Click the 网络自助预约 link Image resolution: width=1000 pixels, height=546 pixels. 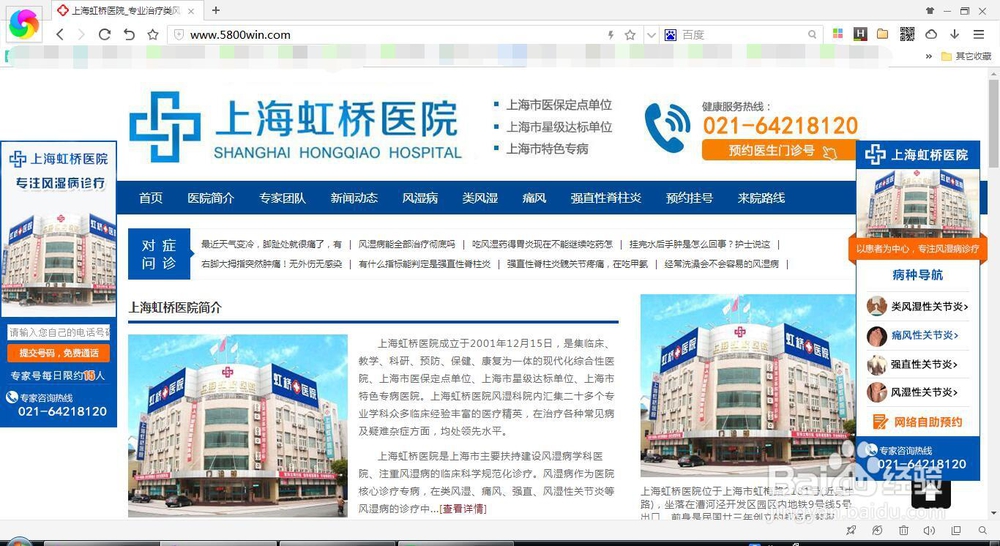pyautogui.click(x=918, y=422)
